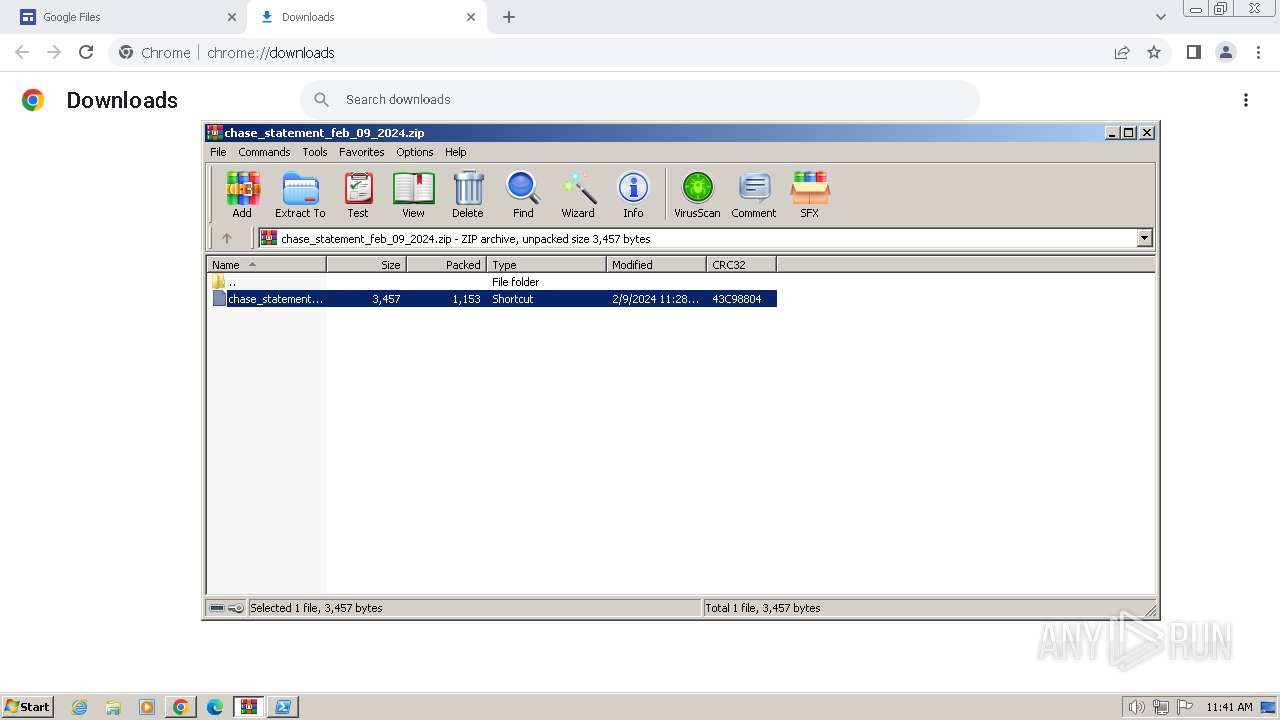Click Chrome's back navigation arrow
This screenshot has width=1280, height=720.
click(x=22, y=52)
